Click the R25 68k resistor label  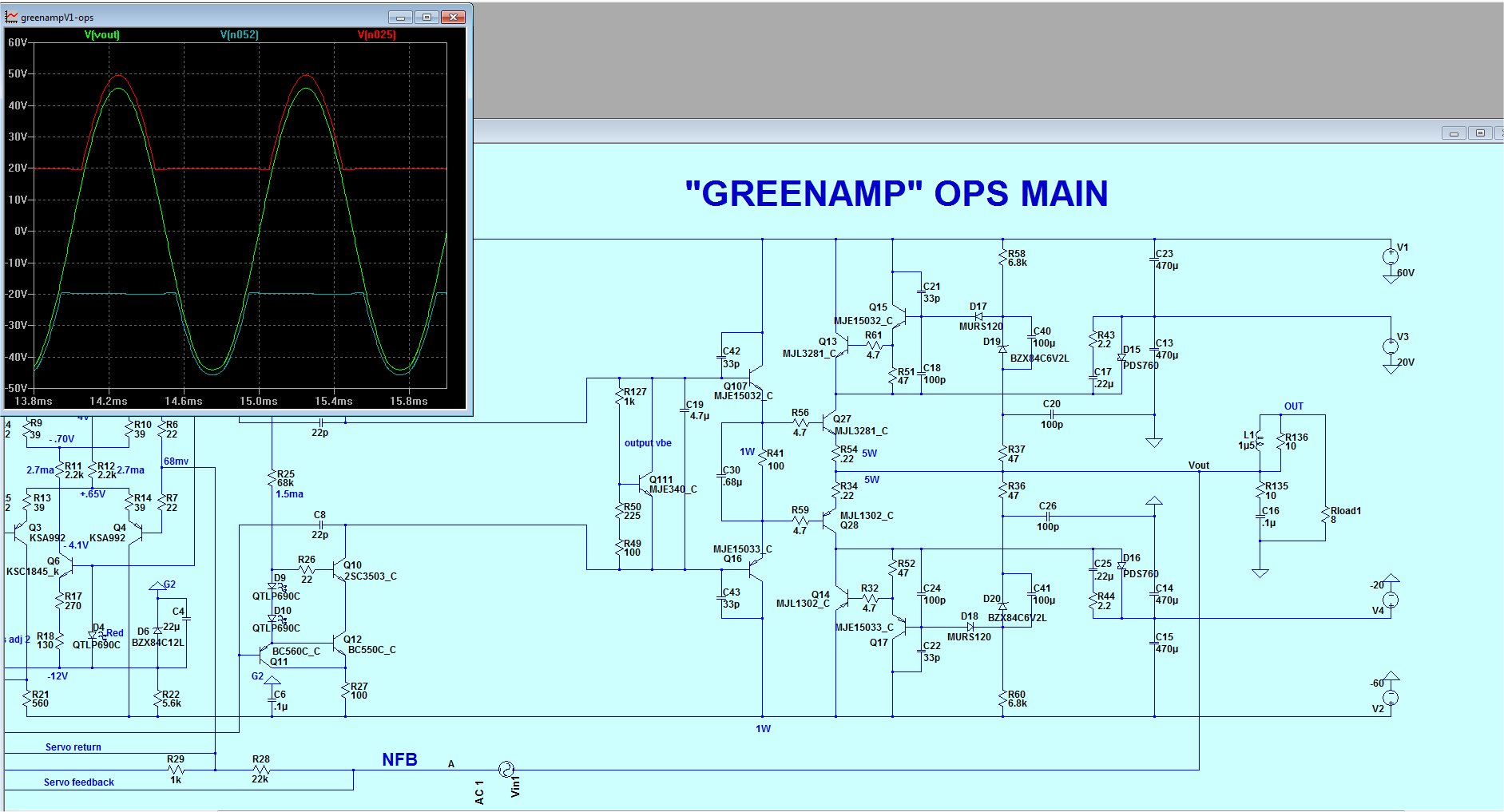[286, 478]
